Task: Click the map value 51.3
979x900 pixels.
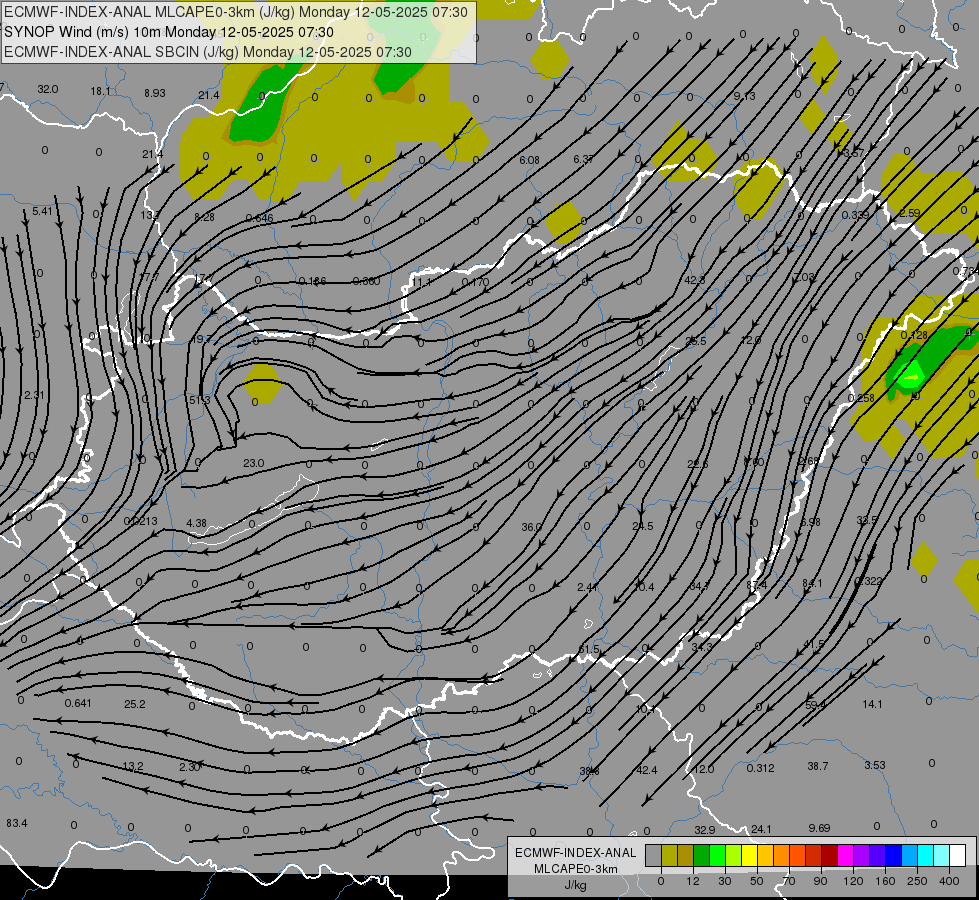Action: click(x=200, y=400)
